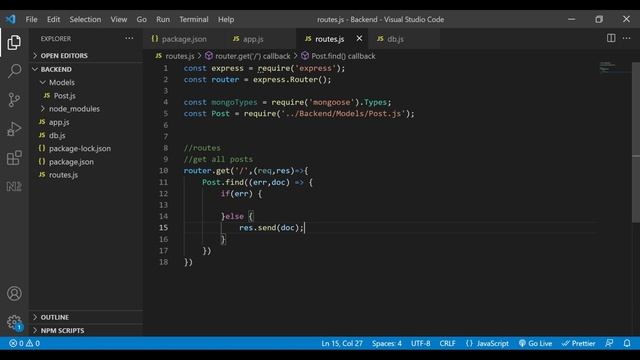The image size is (640, 360).
Task: Expand the Open Editors section
Action: click(x=86, y=56)
